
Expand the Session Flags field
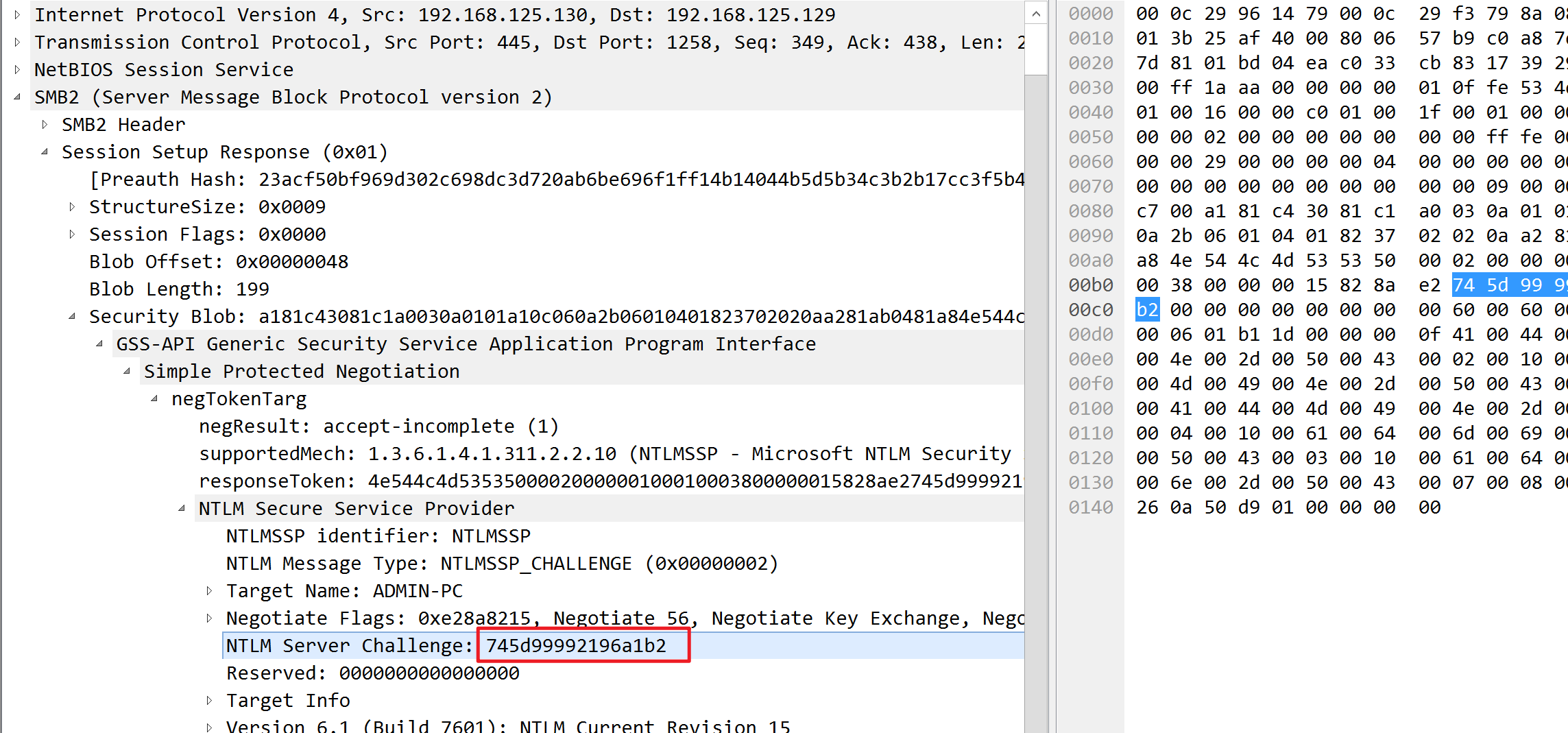click(73, 234)
